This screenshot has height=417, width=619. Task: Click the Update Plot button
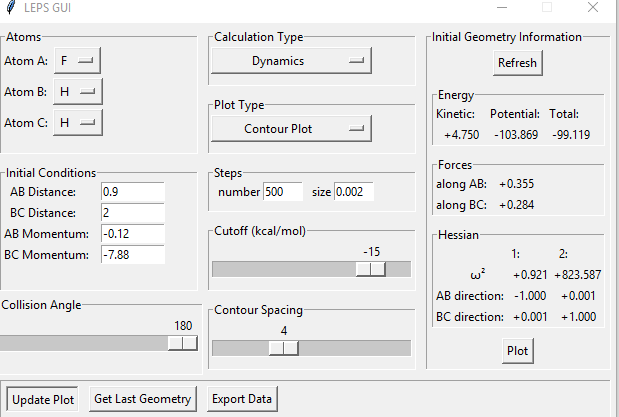tap(43, 399)
